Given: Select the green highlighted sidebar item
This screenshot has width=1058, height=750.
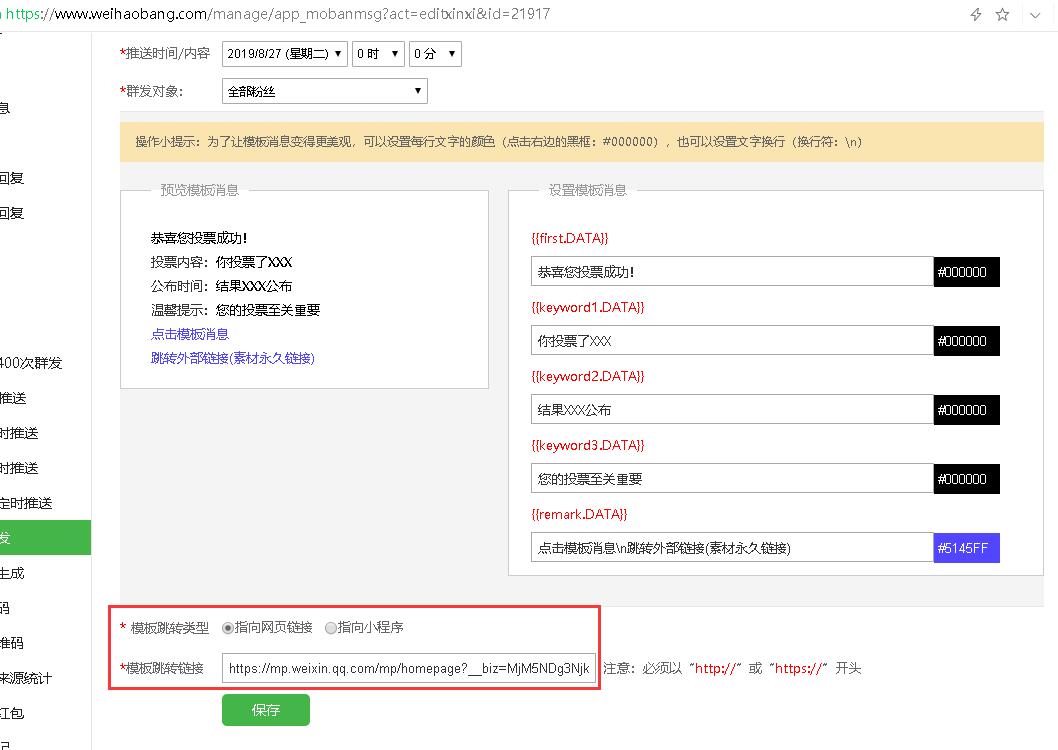Looking at the screenshot, I should click(45, 538).
